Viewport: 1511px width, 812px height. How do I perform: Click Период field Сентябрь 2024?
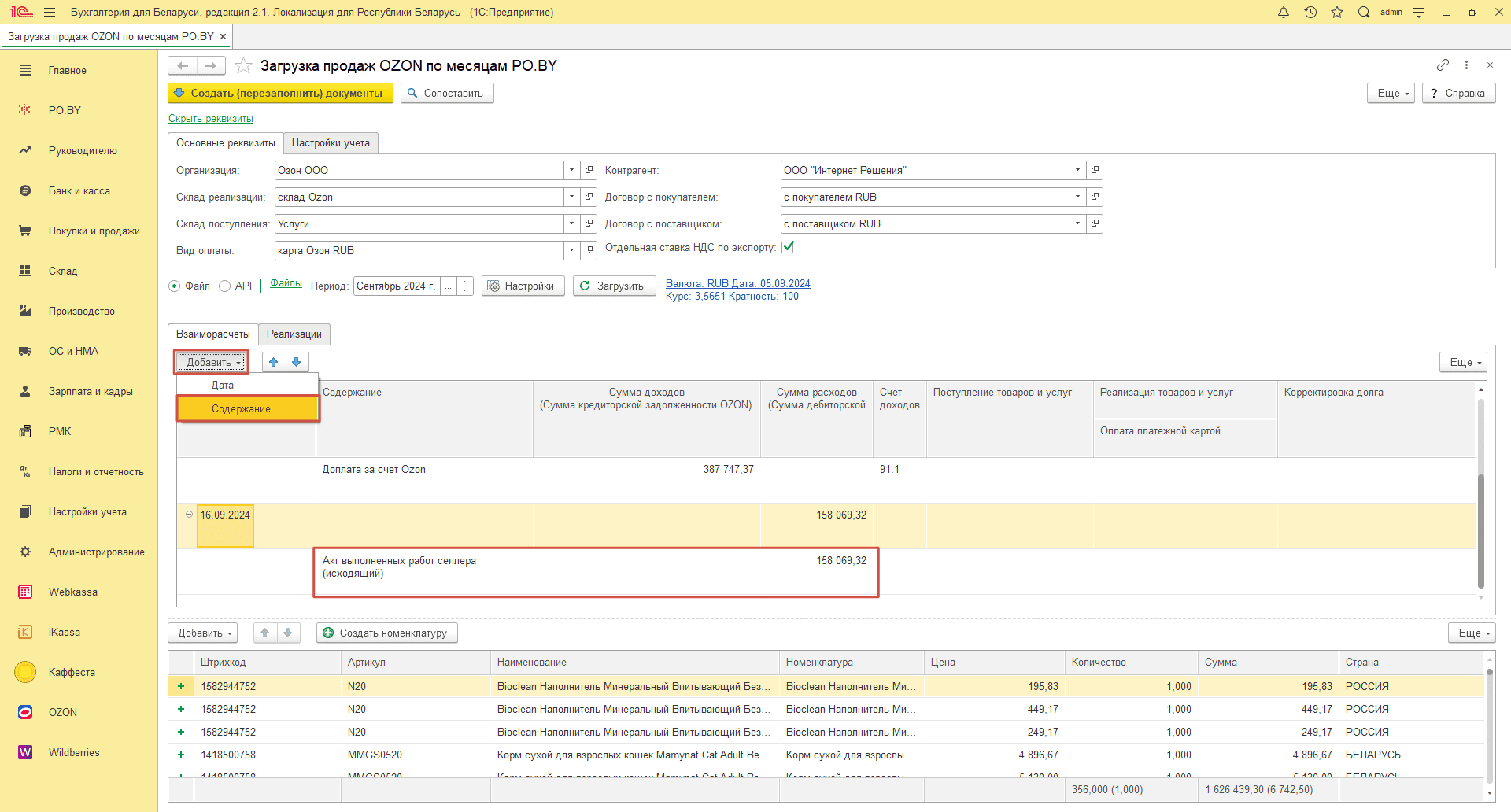pyautogui.click(x=397, y=286)
